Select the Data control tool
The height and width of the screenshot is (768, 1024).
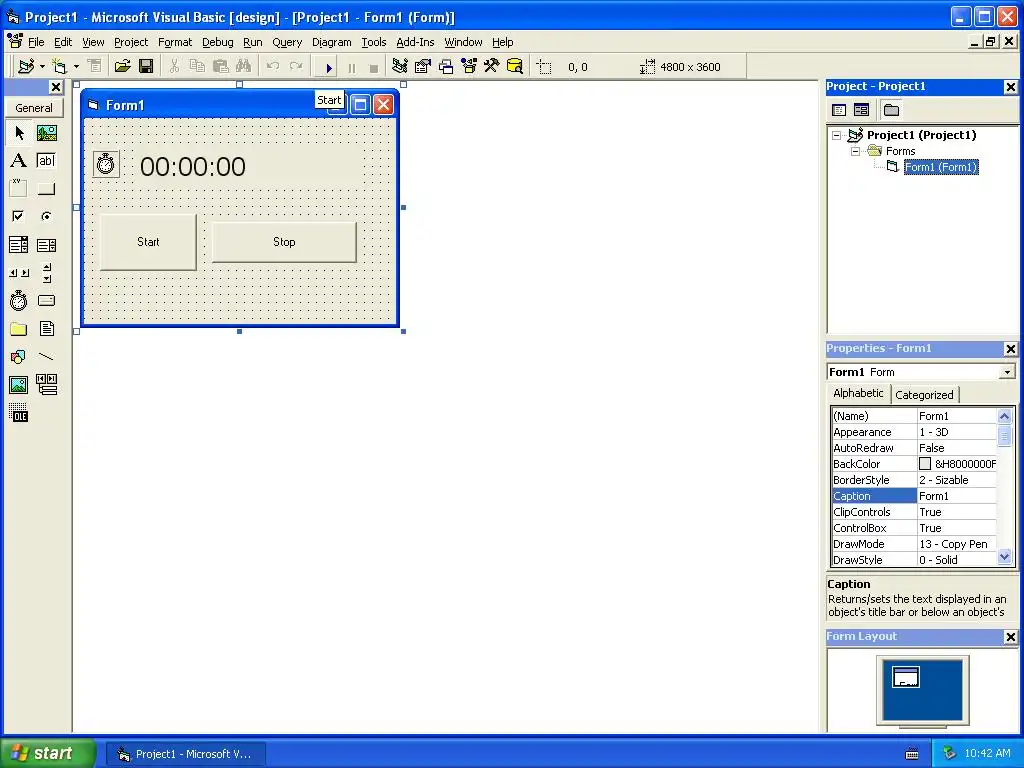pos(46,385)
